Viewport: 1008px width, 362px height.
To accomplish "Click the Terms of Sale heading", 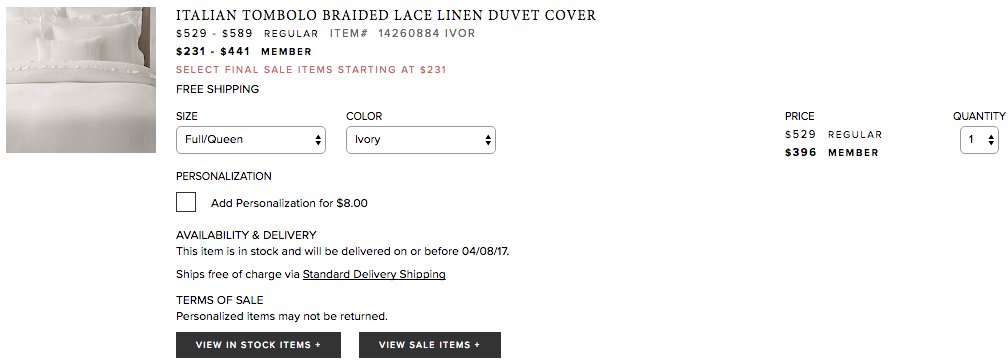I will (x=220, y=300).
